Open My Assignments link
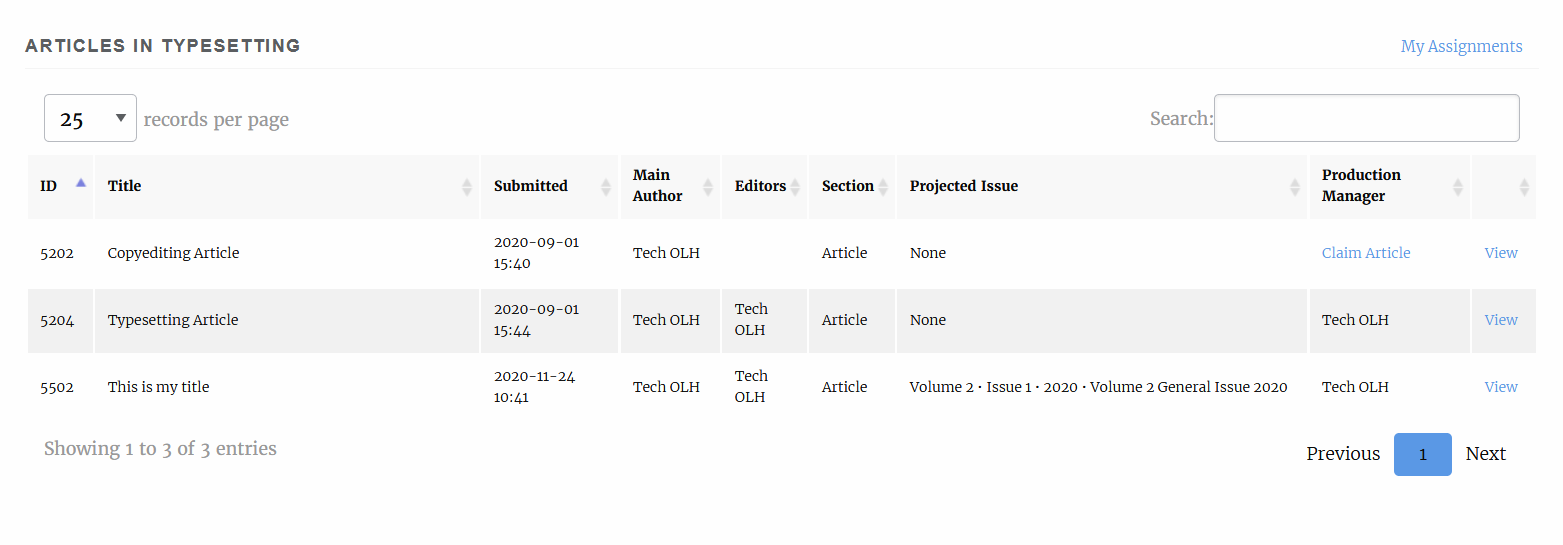Image resolution: width=1563 pixels, height=545 pixels. 1461,46
